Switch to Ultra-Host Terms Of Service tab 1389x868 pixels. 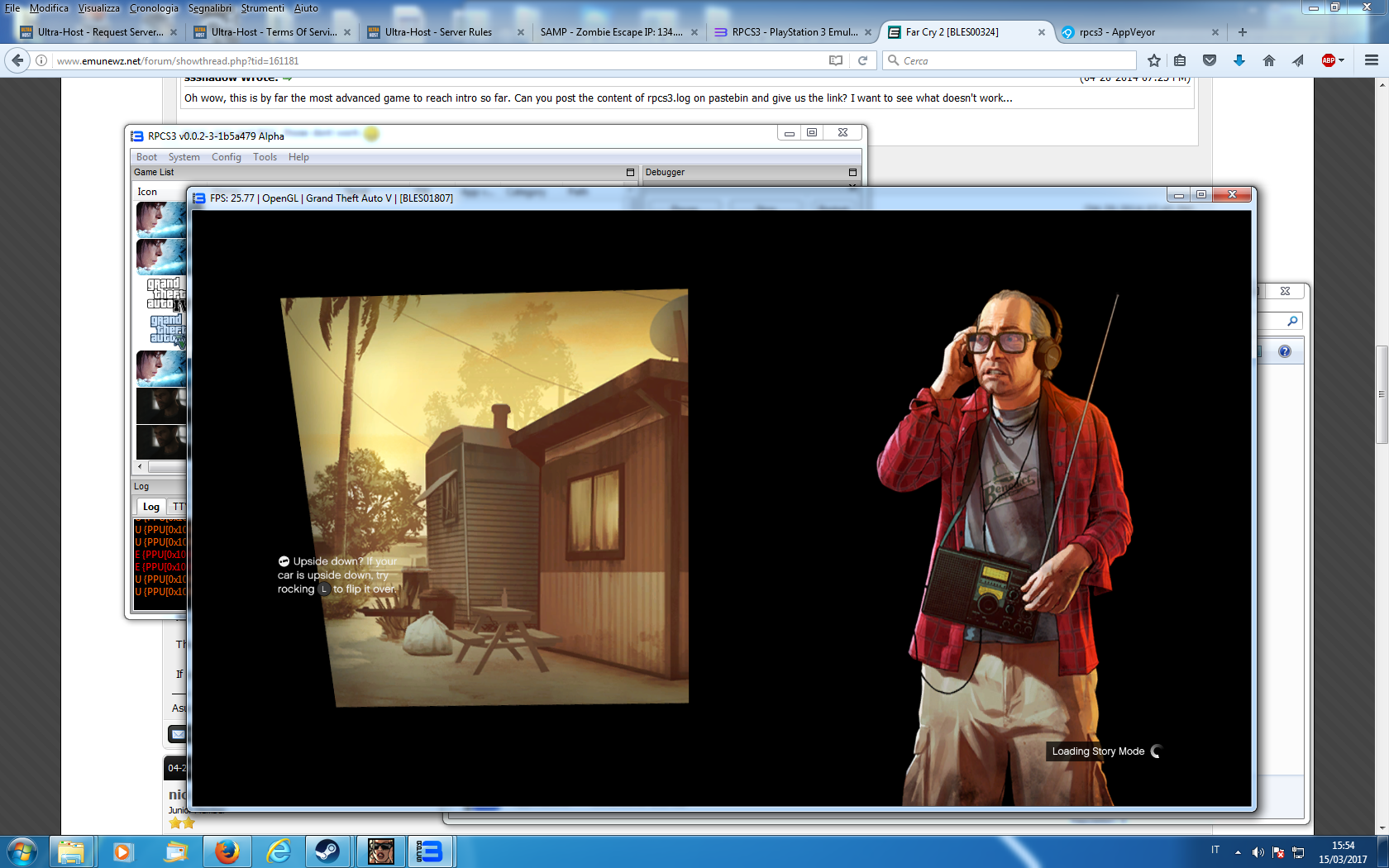272,32
